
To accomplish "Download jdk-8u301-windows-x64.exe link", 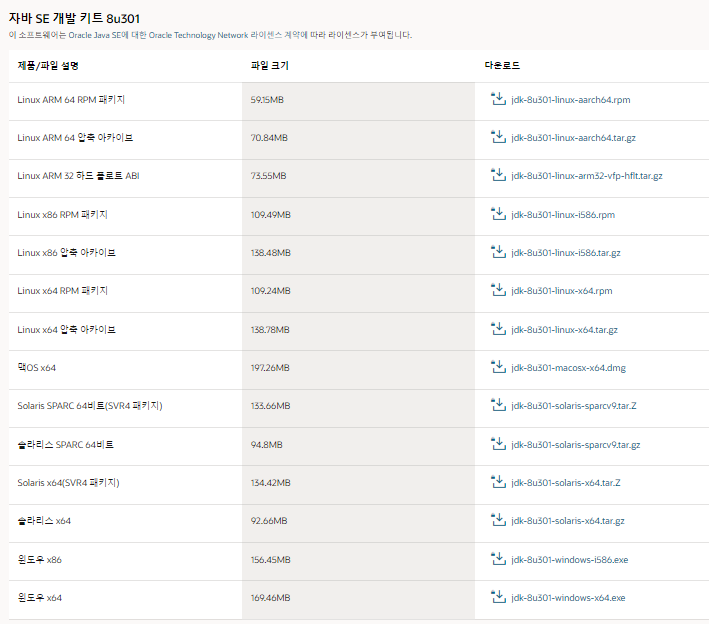I will [x=568, y=597].
